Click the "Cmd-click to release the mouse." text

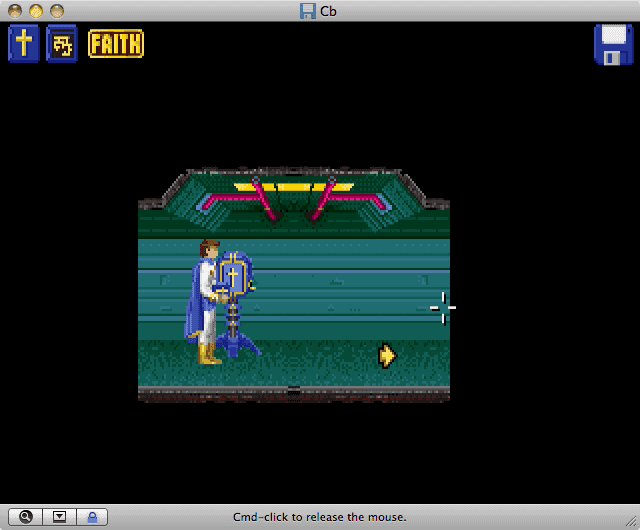(x=320, y=517)
